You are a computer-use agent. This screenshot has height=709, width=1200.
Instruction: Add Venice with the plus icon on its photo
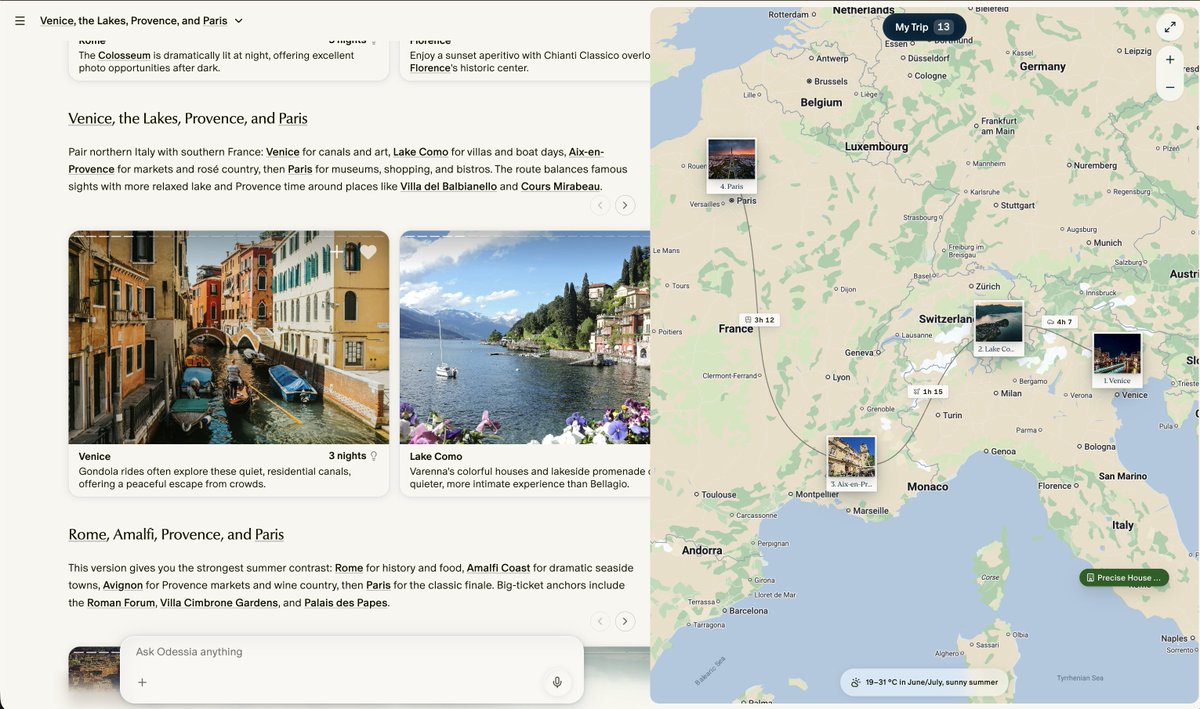tap(338, 252)
